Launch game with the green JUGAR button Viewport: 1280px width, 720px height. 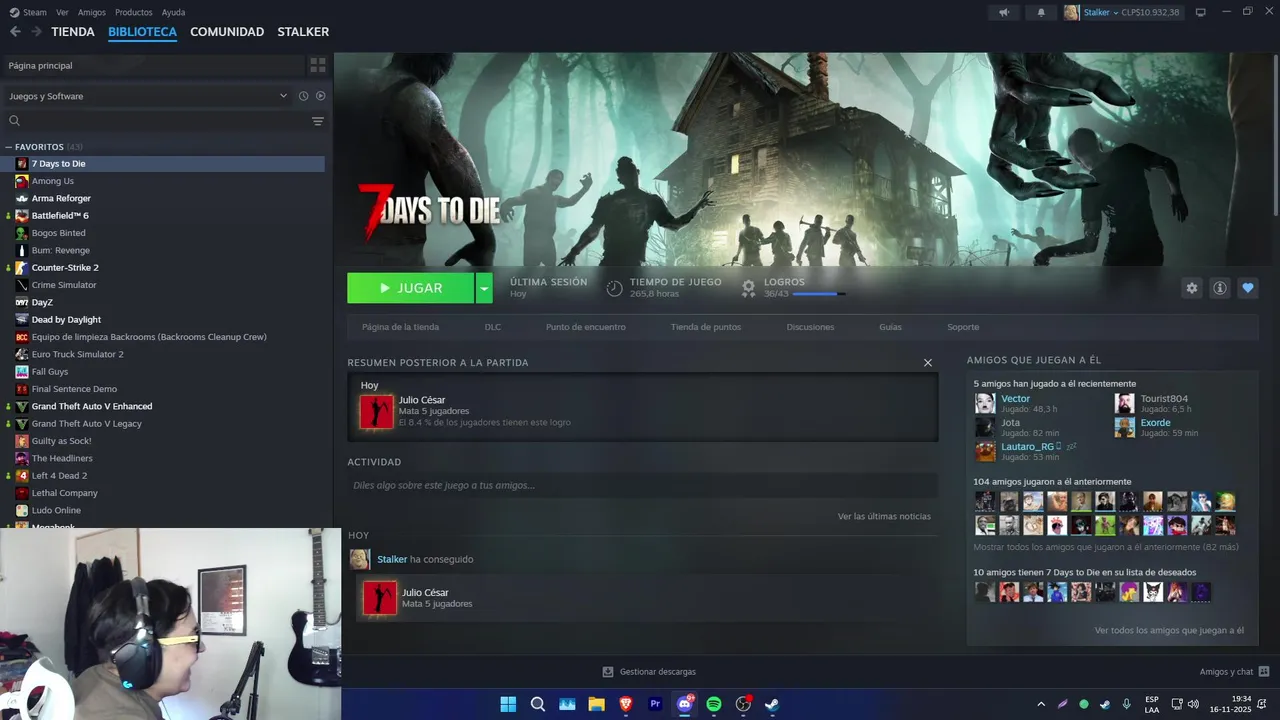pyautogui.click(x=410, y=288)
